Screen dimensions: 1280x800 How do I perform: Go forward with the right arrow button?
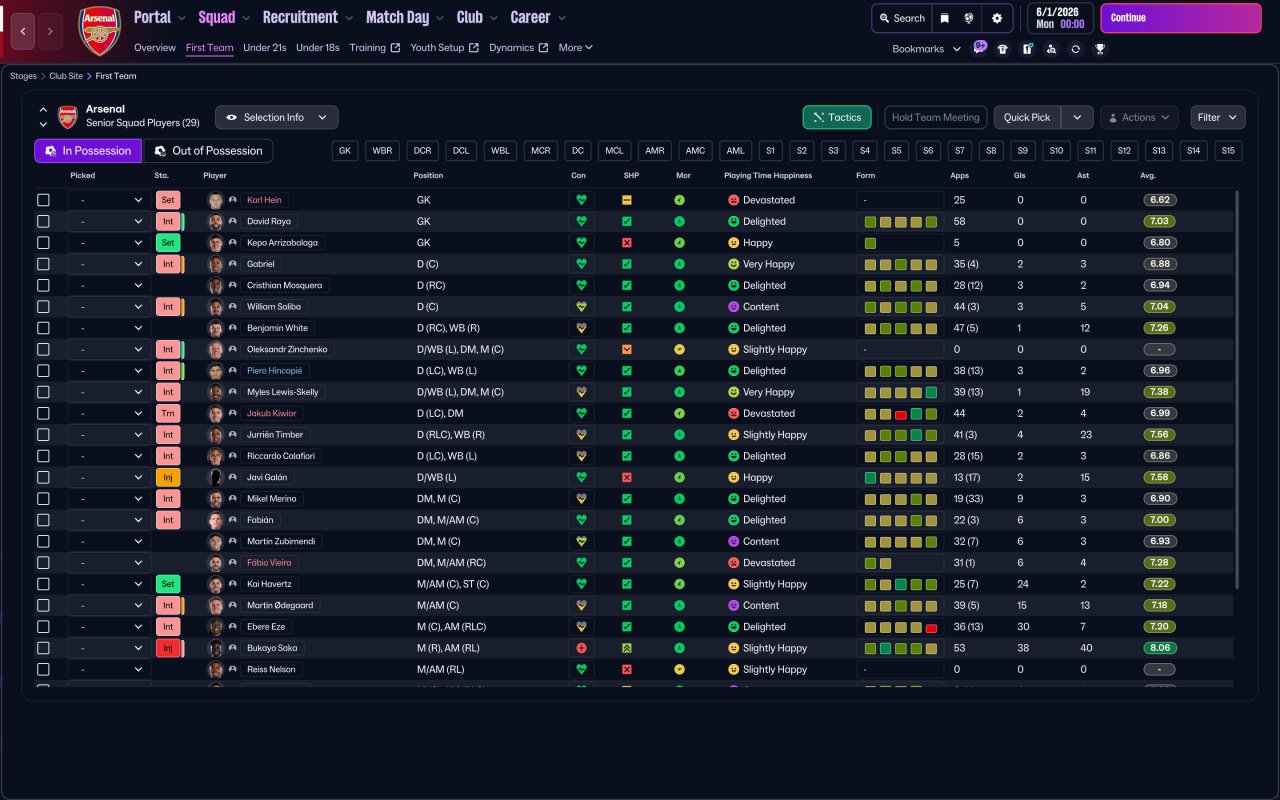(x=50, y=31)
